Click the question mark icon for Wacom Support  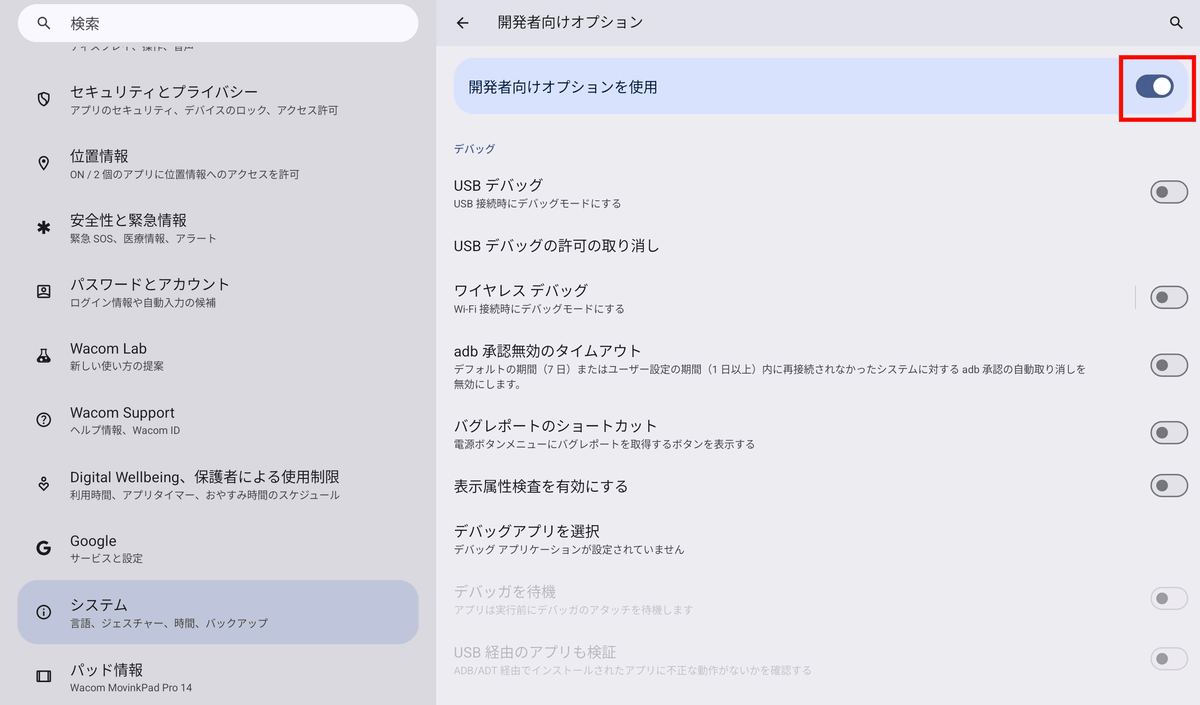(x=44, y=420)
